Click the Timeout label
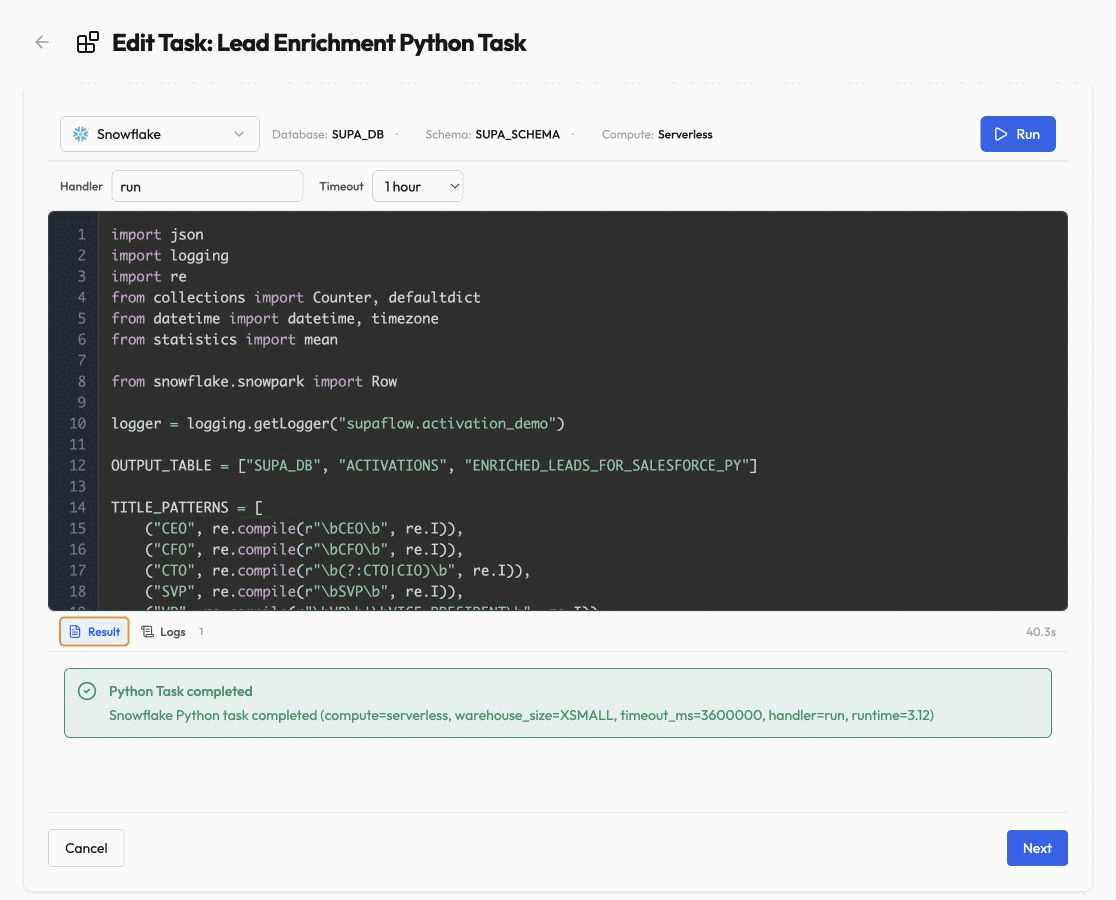The image size is (1116, 900). coord(341,186)
